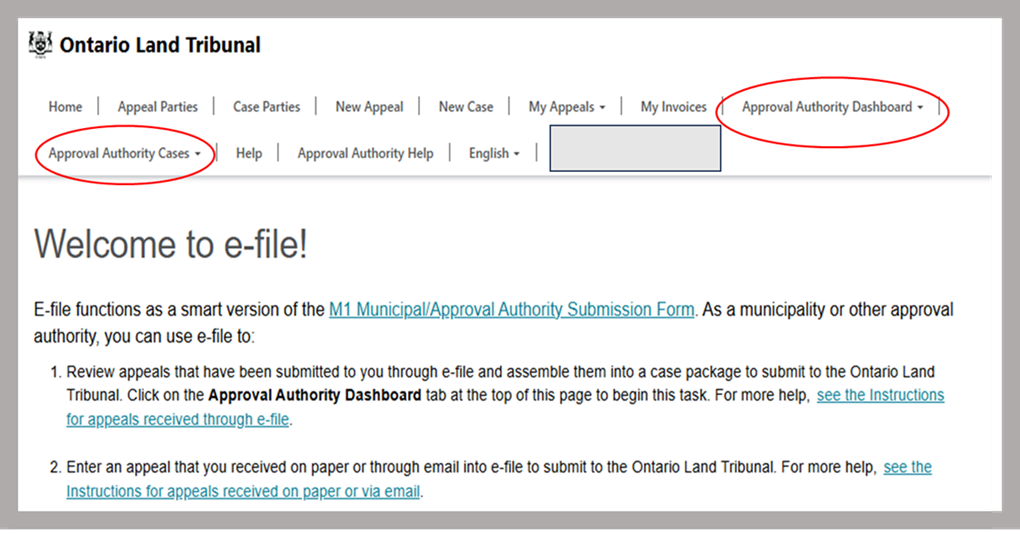Screen dimensions: 1020x534
Task: Open Case Parties in the navigation
Action: [x=266, y=107]
